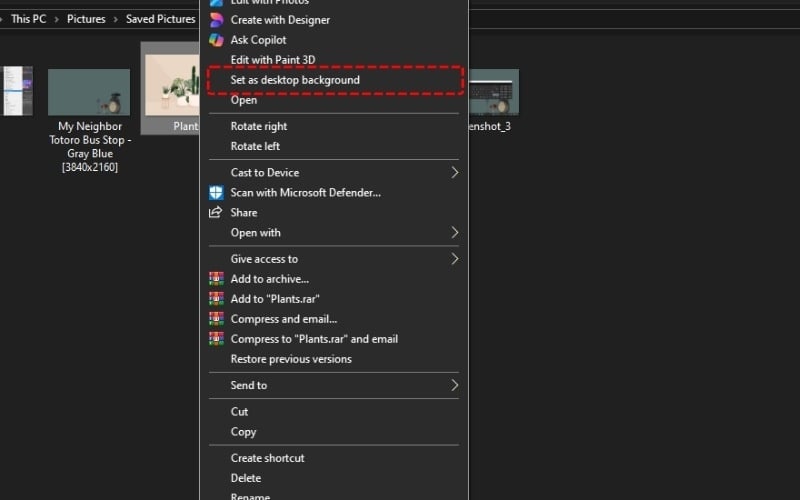
Task: Choose Edit with Paint 3D
Action: (x=272, y=60)
